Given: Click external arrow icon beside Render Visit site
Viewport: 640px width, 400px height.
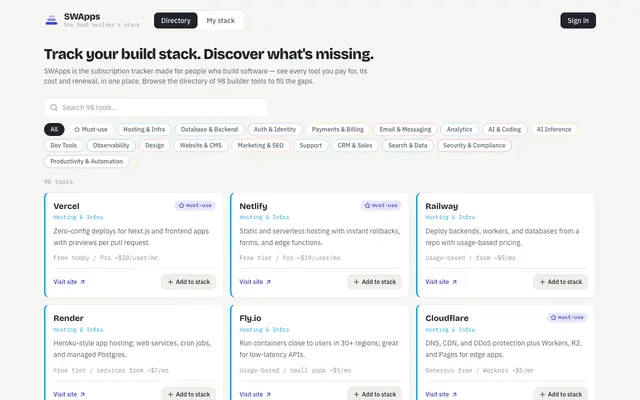Looking at the screenshot, I should tap(82, 394).
